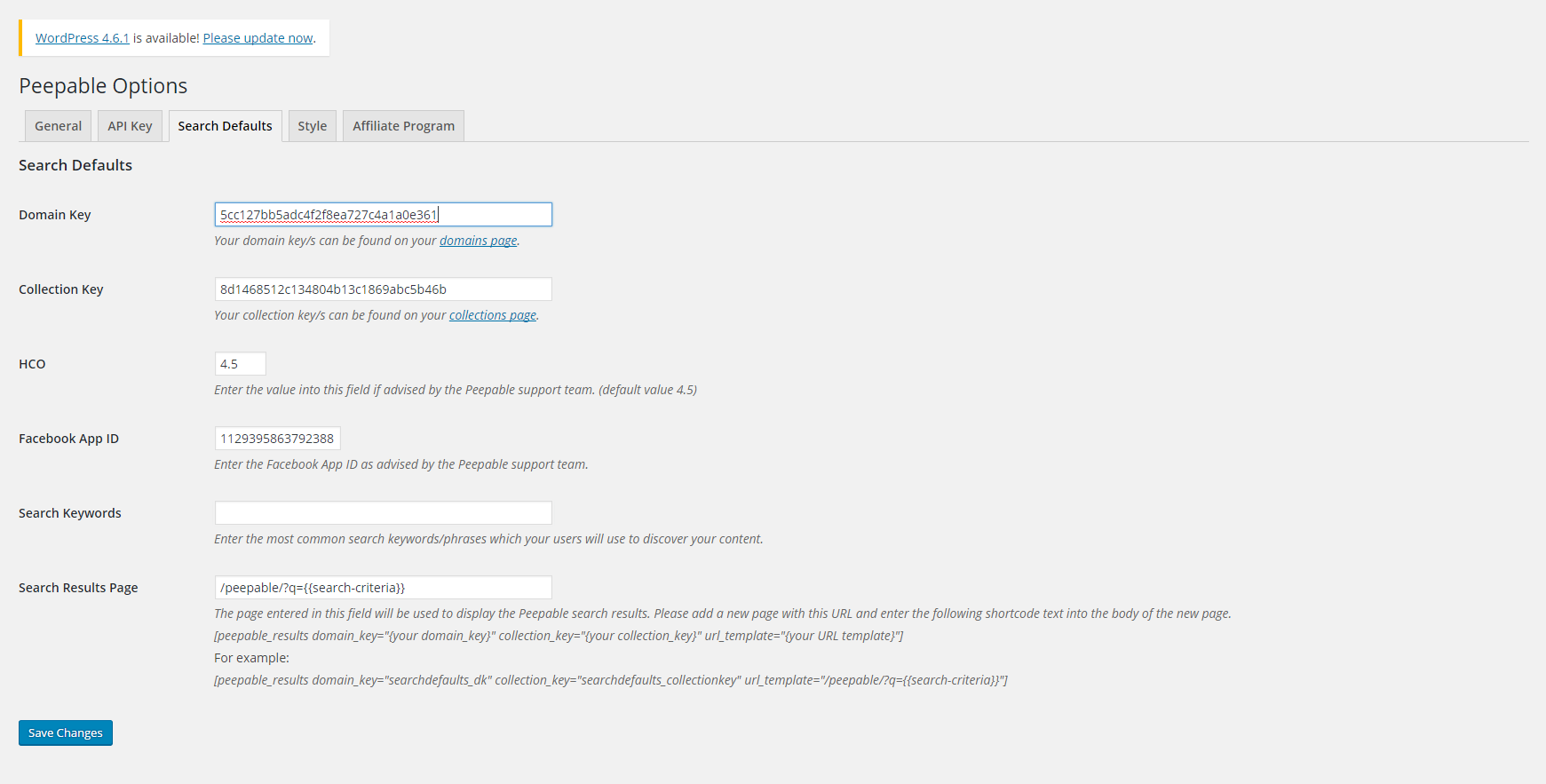
Task: Click the Save Changes button
Action: (x=66, y=733)
